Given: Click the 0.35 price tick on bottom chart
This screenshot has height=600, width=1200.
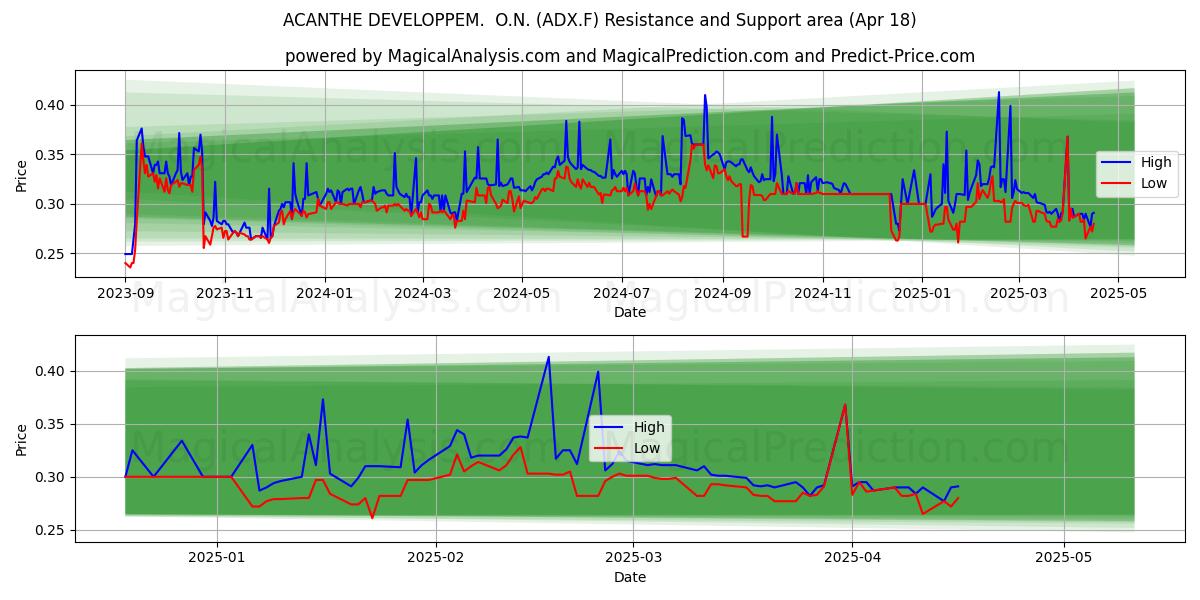Looking at the screenshot, I should tap(50, 424).
